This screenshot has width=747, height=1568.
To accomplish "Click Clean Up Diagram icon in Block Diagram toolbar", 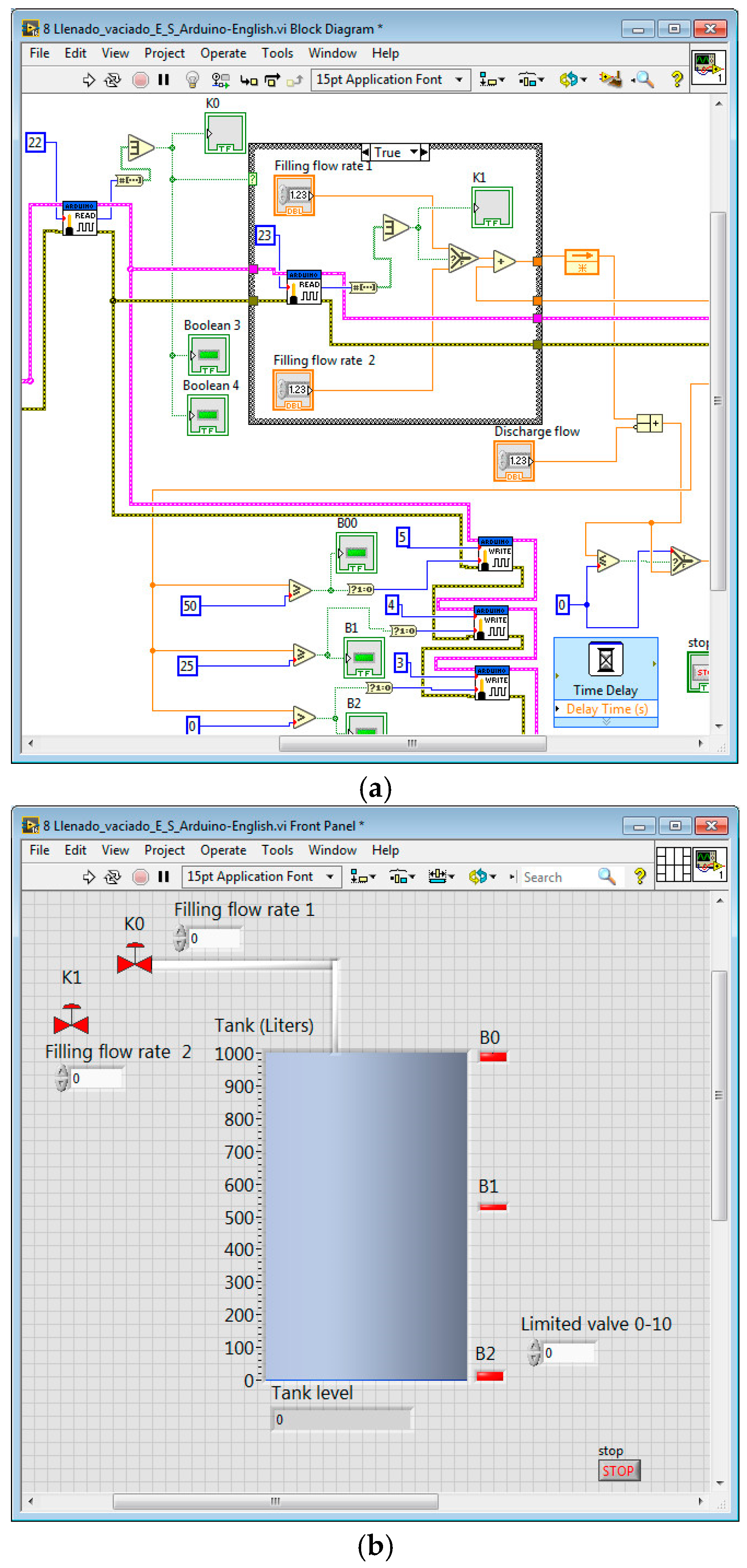I will pyautogui.click(x=610, y=80).
